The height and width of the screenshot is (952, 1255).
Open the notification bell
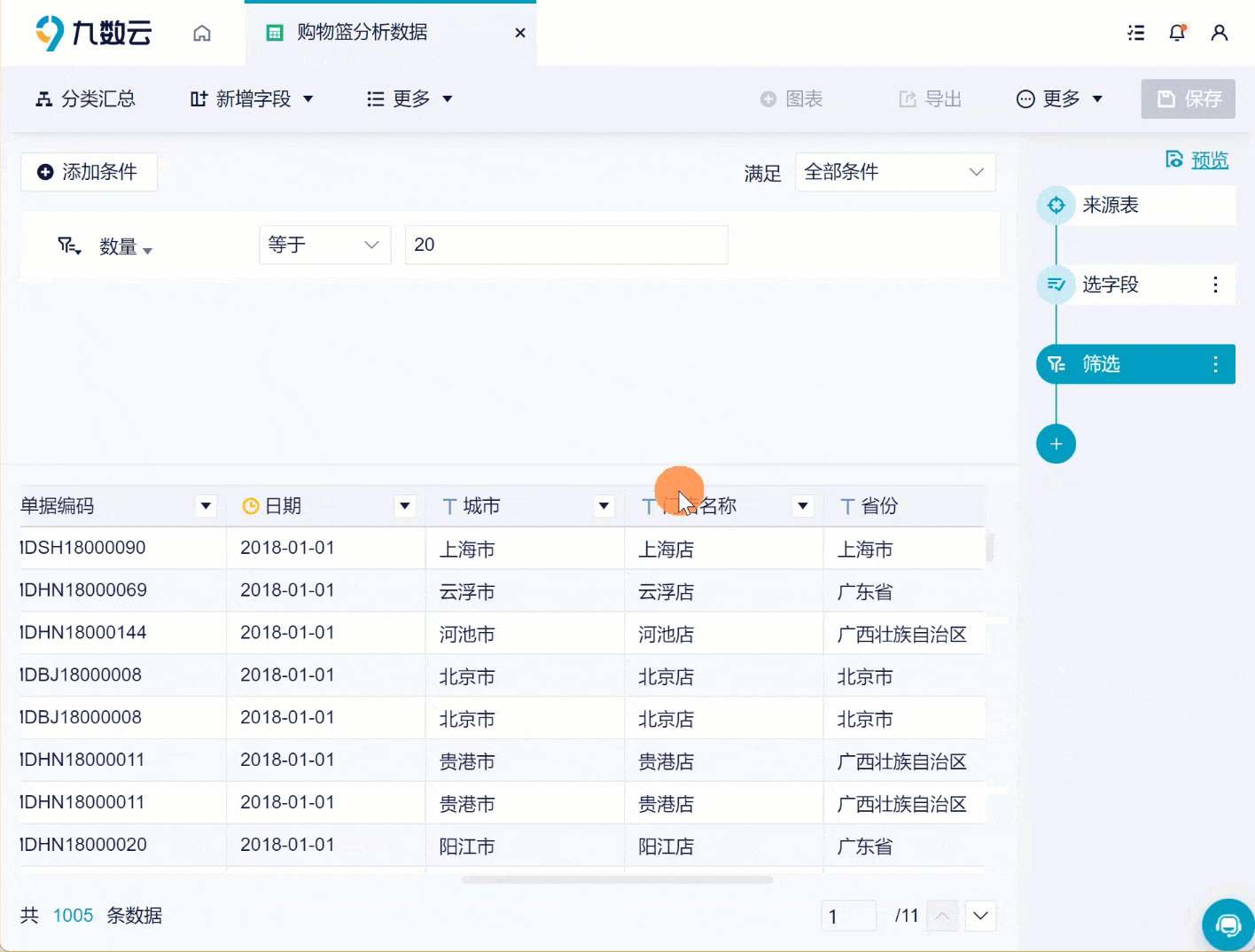(x=1177, y=32)
